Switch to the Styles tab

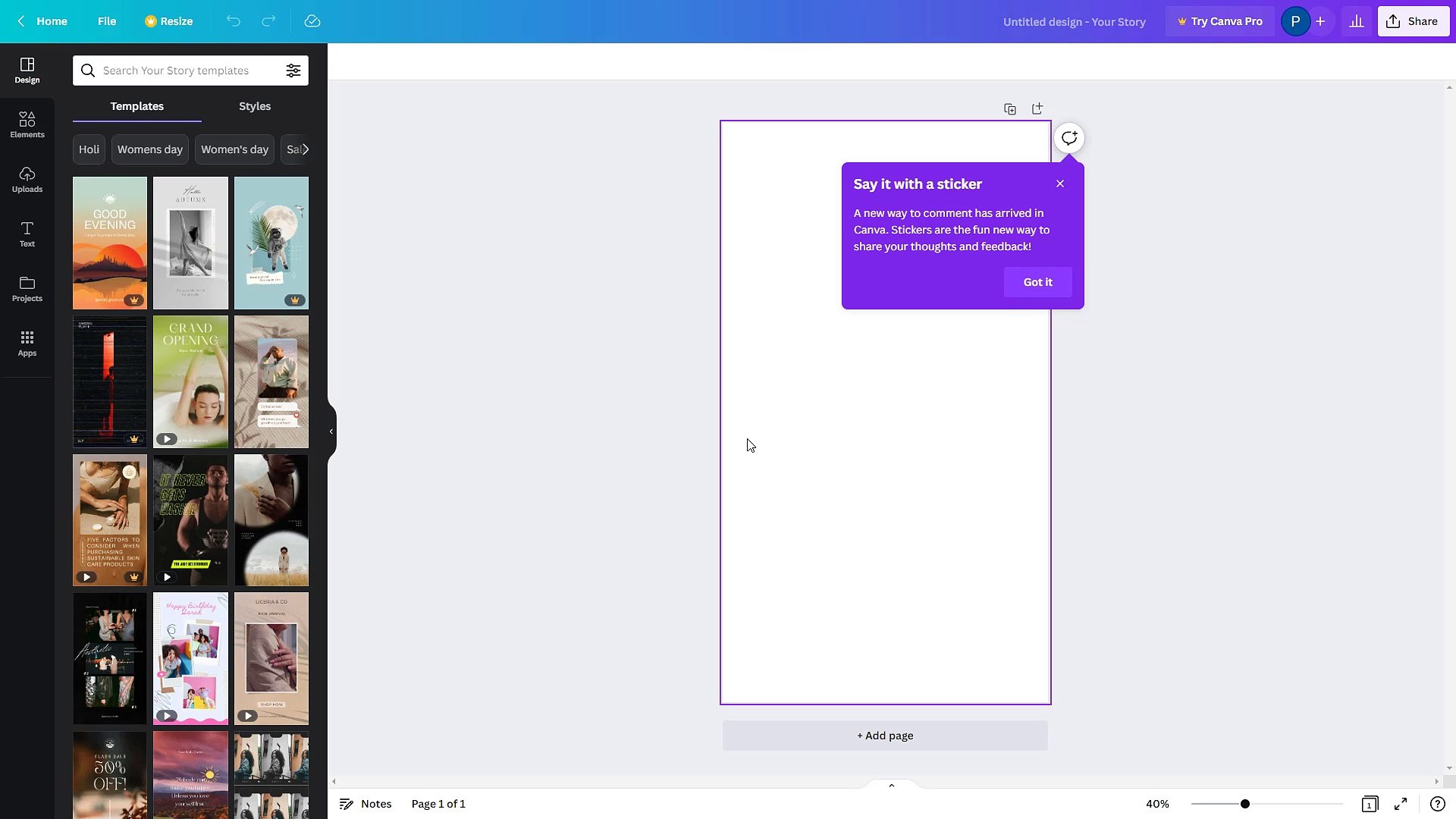point(254,106)
